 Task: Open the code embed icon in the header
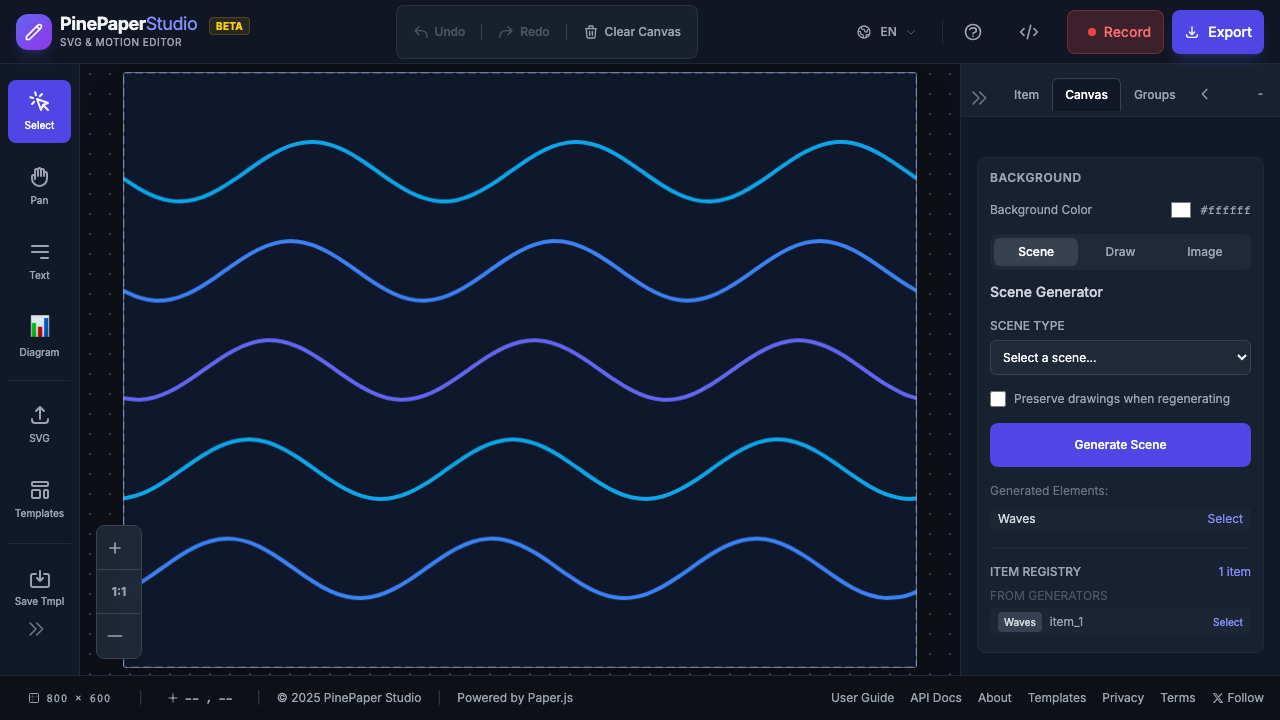tap(1029, 31)
